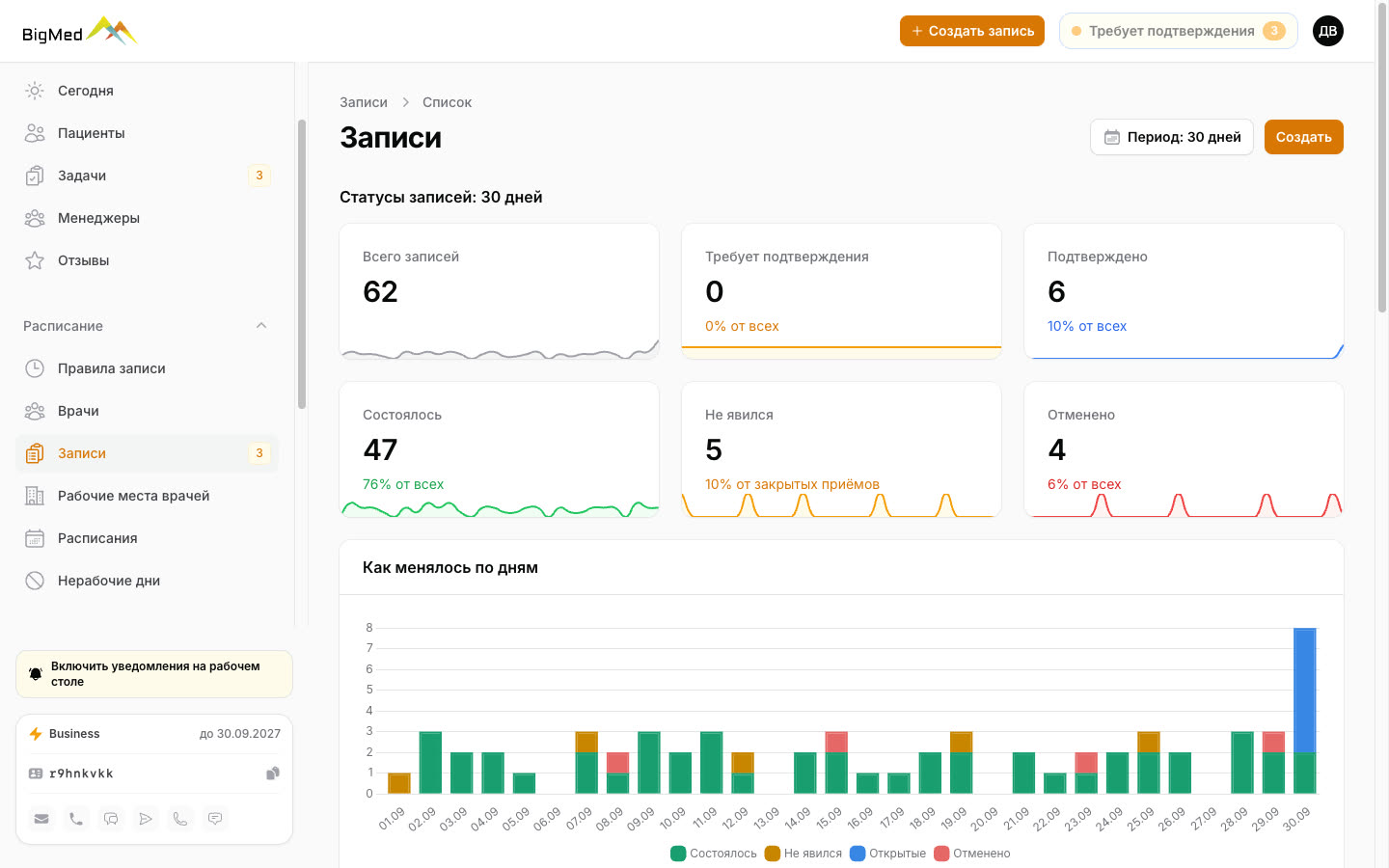
Task: Open the Требует подтверждения indicator in the header
Action: pyautogui.click(x=1178, y=31)
